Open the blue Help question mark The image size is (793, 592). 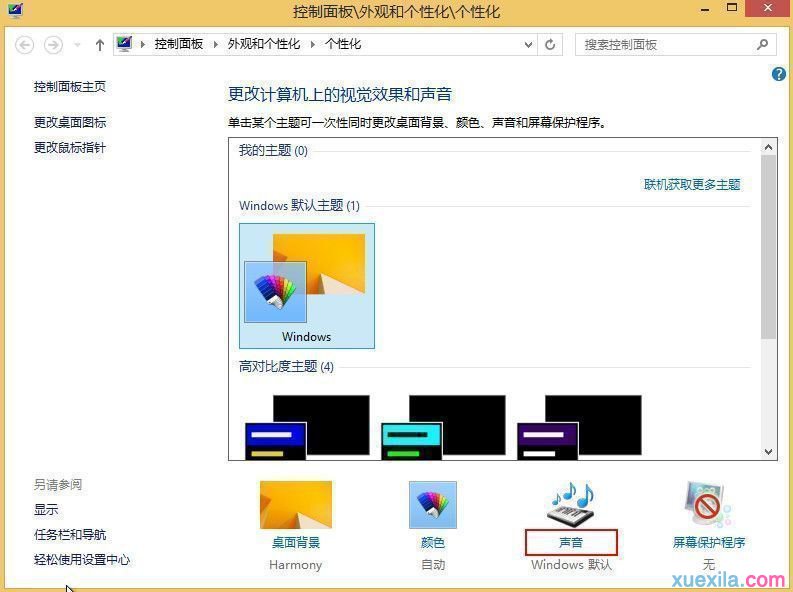pos(779,74)
